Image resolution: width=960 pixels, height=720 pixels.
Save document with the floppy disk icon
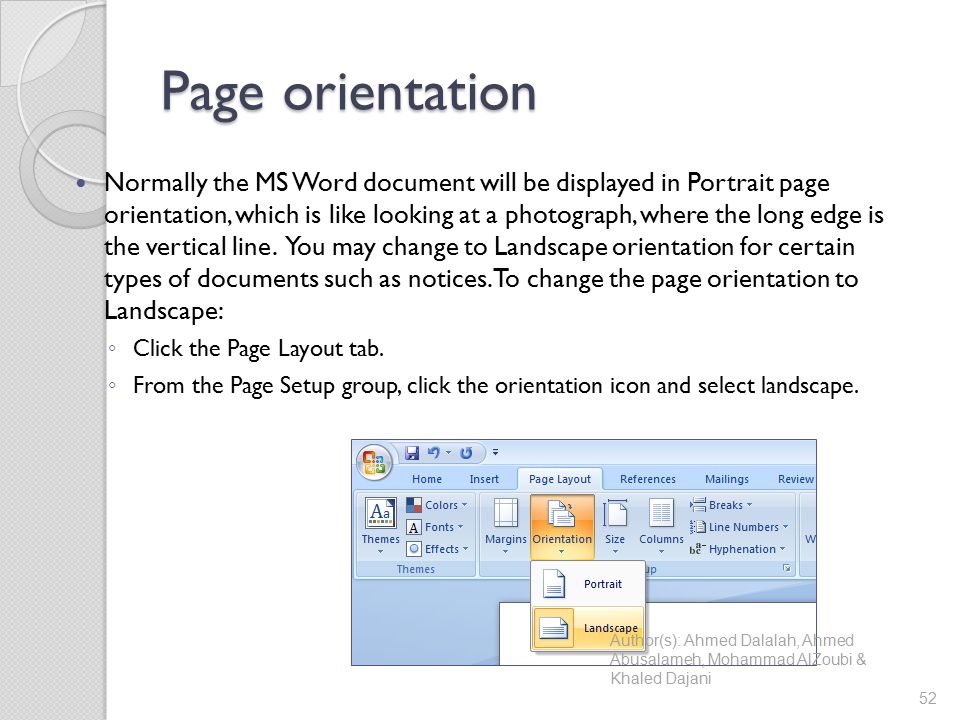[412, 452]
